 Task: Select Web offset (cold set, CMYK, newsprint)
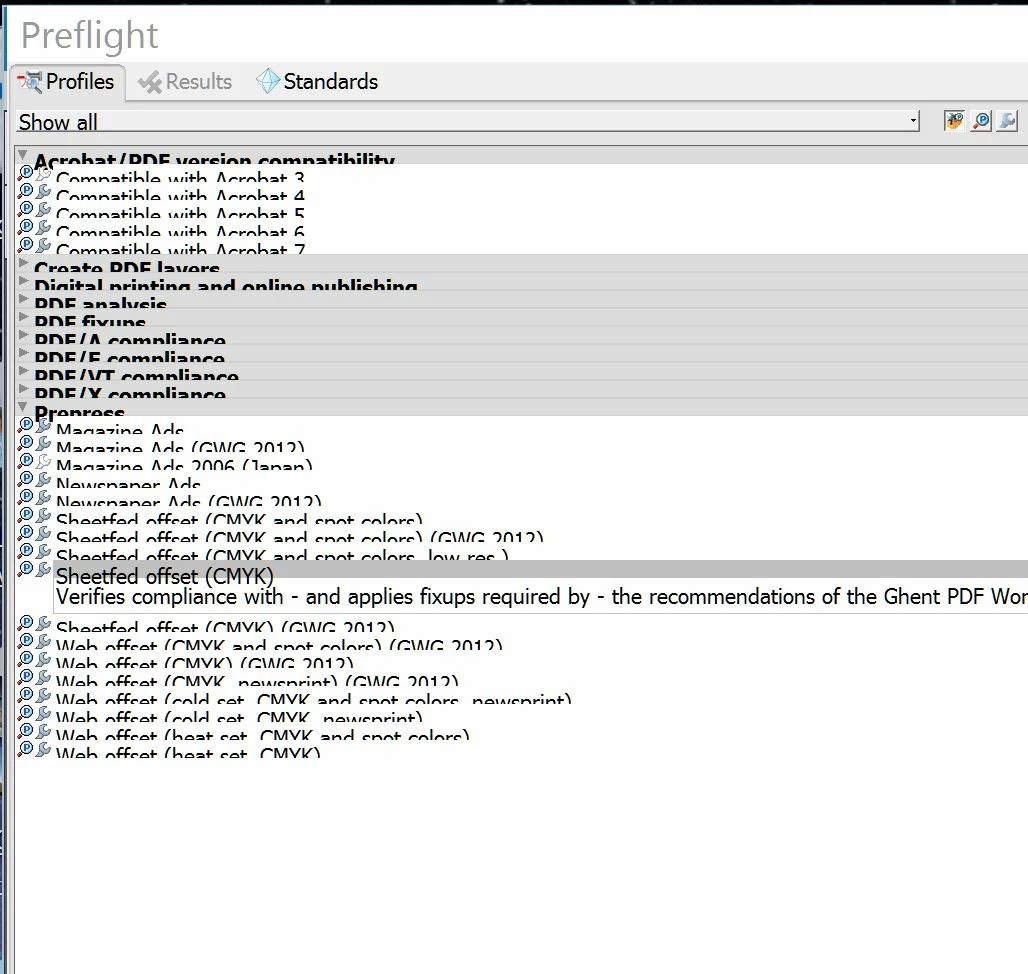[x=239, y=716]
